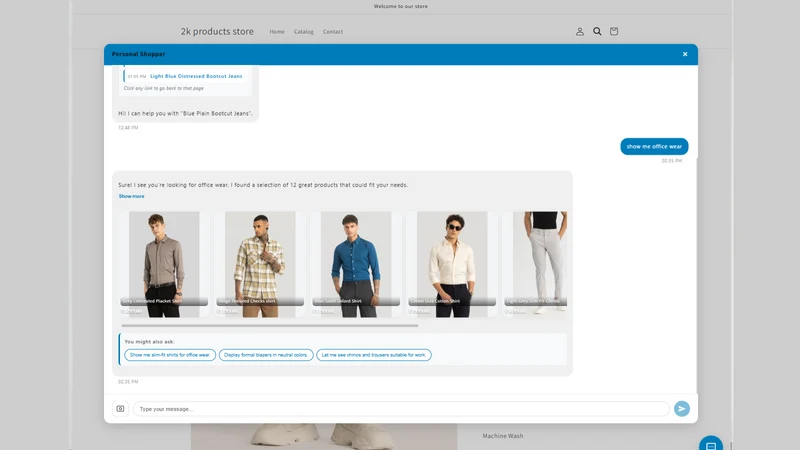Click the 'Personal Shopper' header title
800x450 pixels.
138,54
